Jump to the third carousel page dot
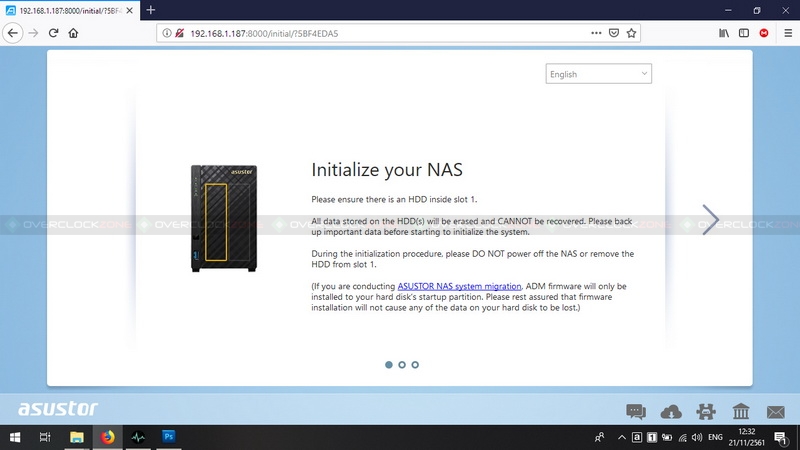This screenshot has height=450, width=800. 415,365
